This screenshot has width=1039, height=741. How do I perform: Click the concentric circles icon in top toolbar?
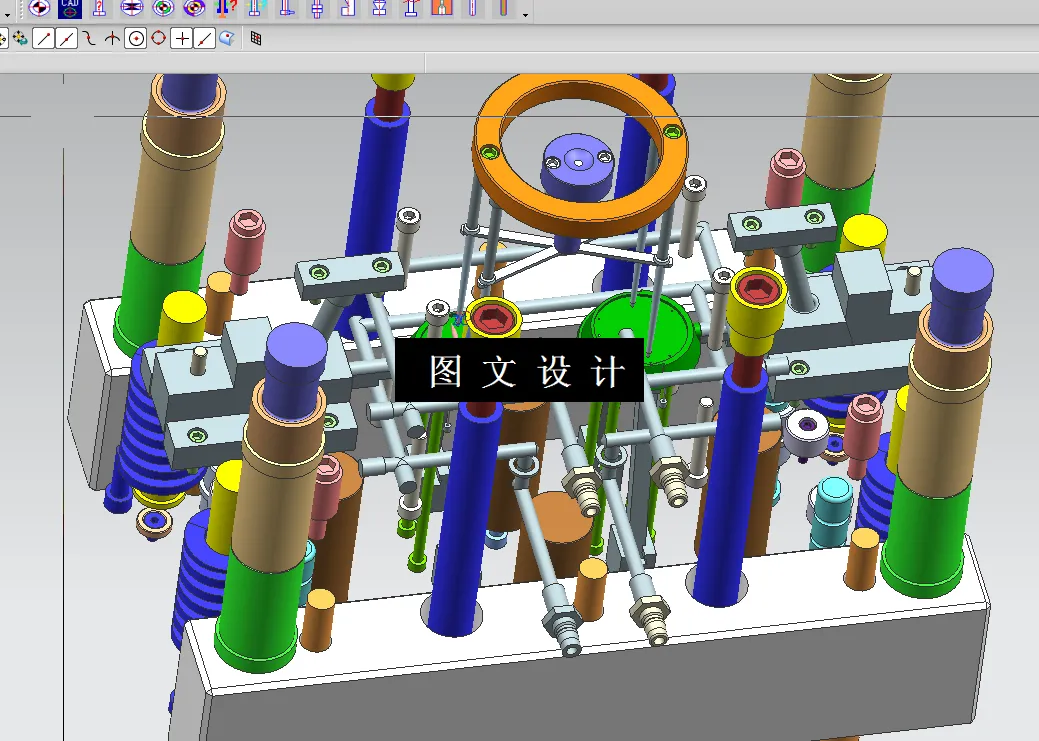[163, 9]
